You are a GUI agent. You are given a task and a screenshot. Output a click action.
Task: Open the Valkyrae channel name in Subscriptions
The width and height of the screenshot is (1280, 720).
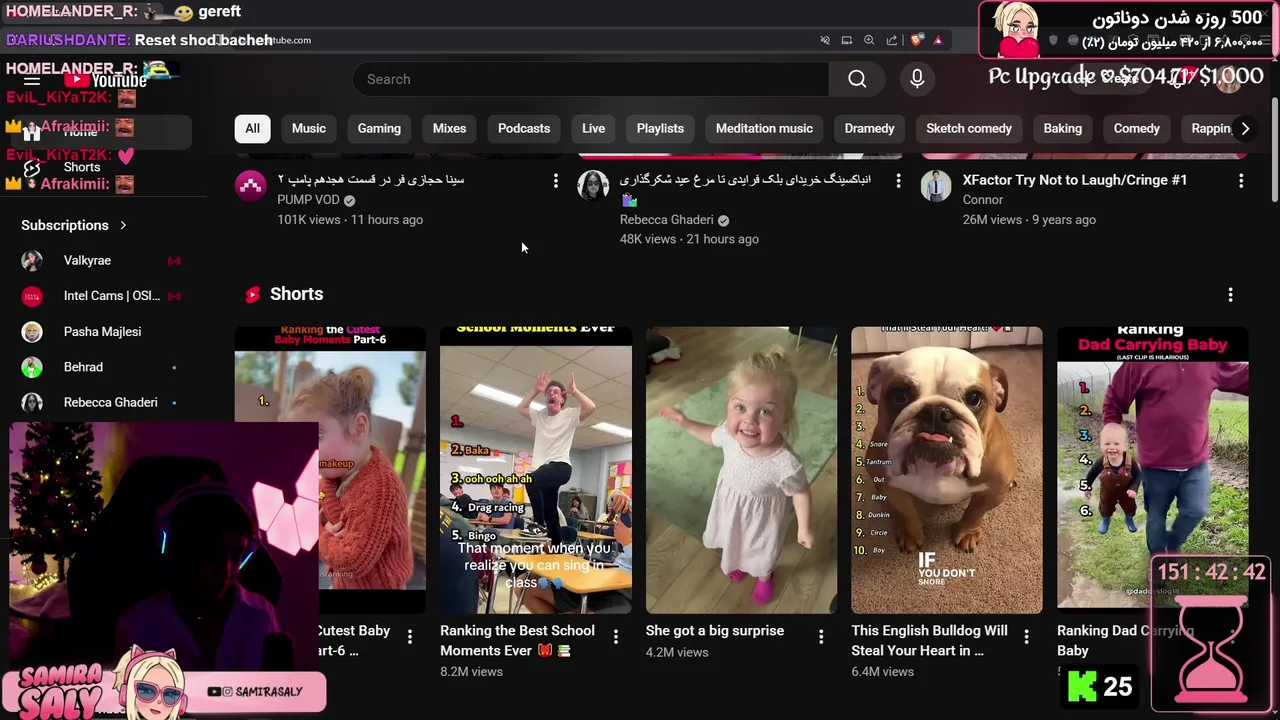(x=87, y=260)
